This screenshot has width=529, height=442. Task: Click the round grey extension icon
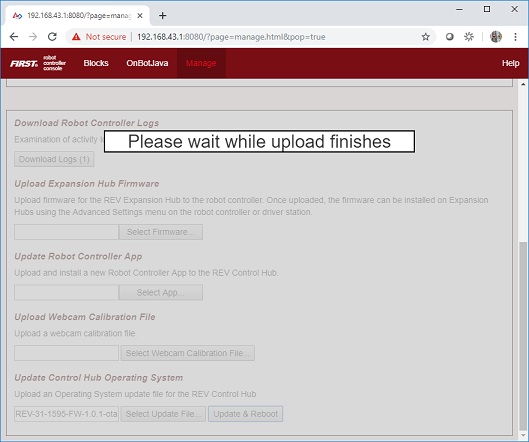pos(450,37)
